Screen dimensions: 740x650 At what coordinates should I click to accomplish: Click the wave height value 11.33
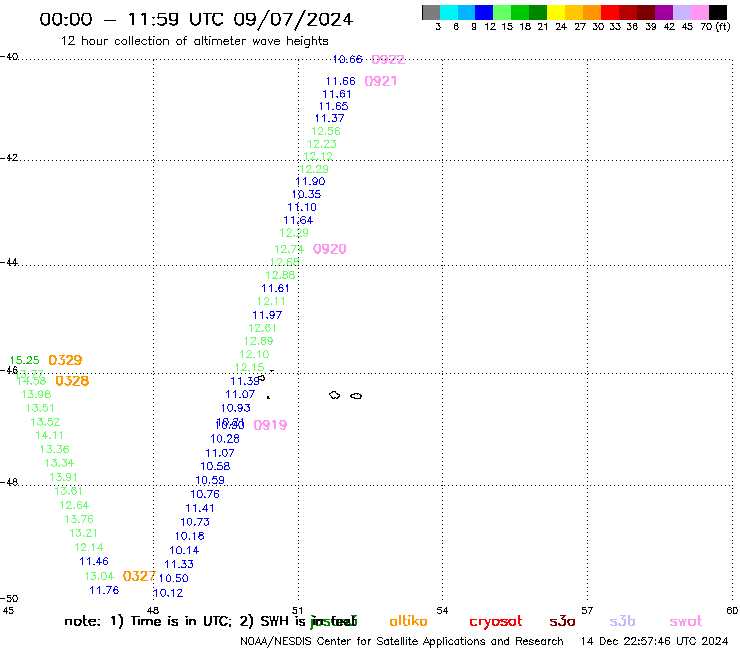(179, 564)
